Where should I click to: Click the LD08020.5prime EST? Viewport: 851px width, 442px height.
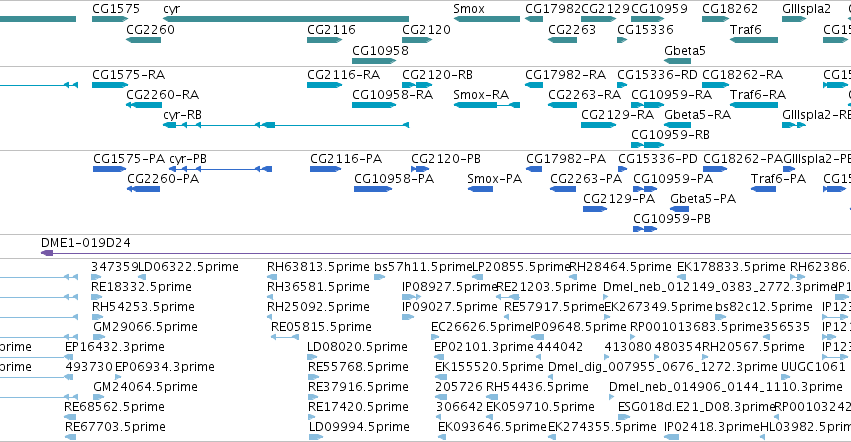pos(312,357)
